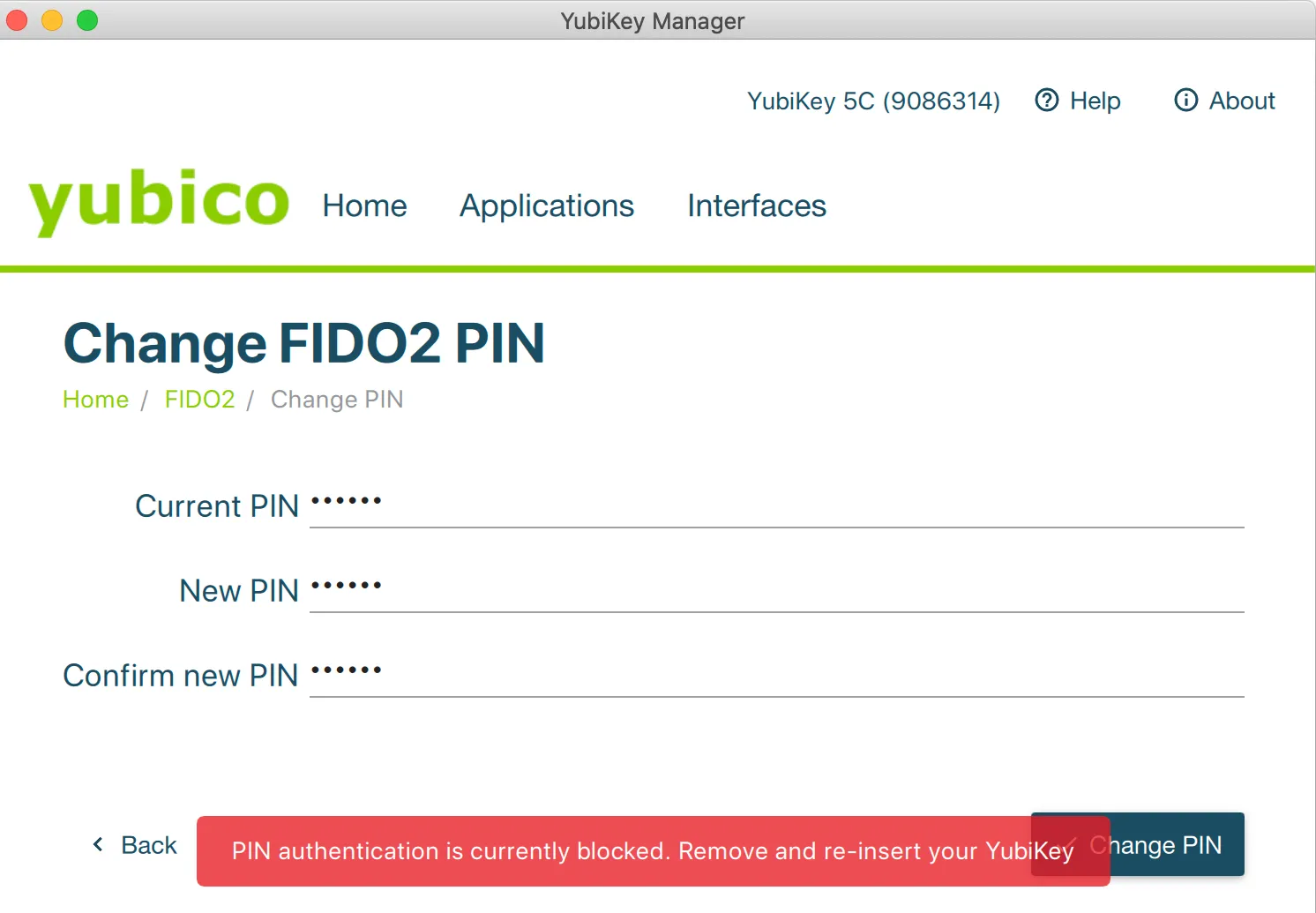Click into the New PIN field
Viewport: 1316px width, 913px height.
tap(776, 589)
